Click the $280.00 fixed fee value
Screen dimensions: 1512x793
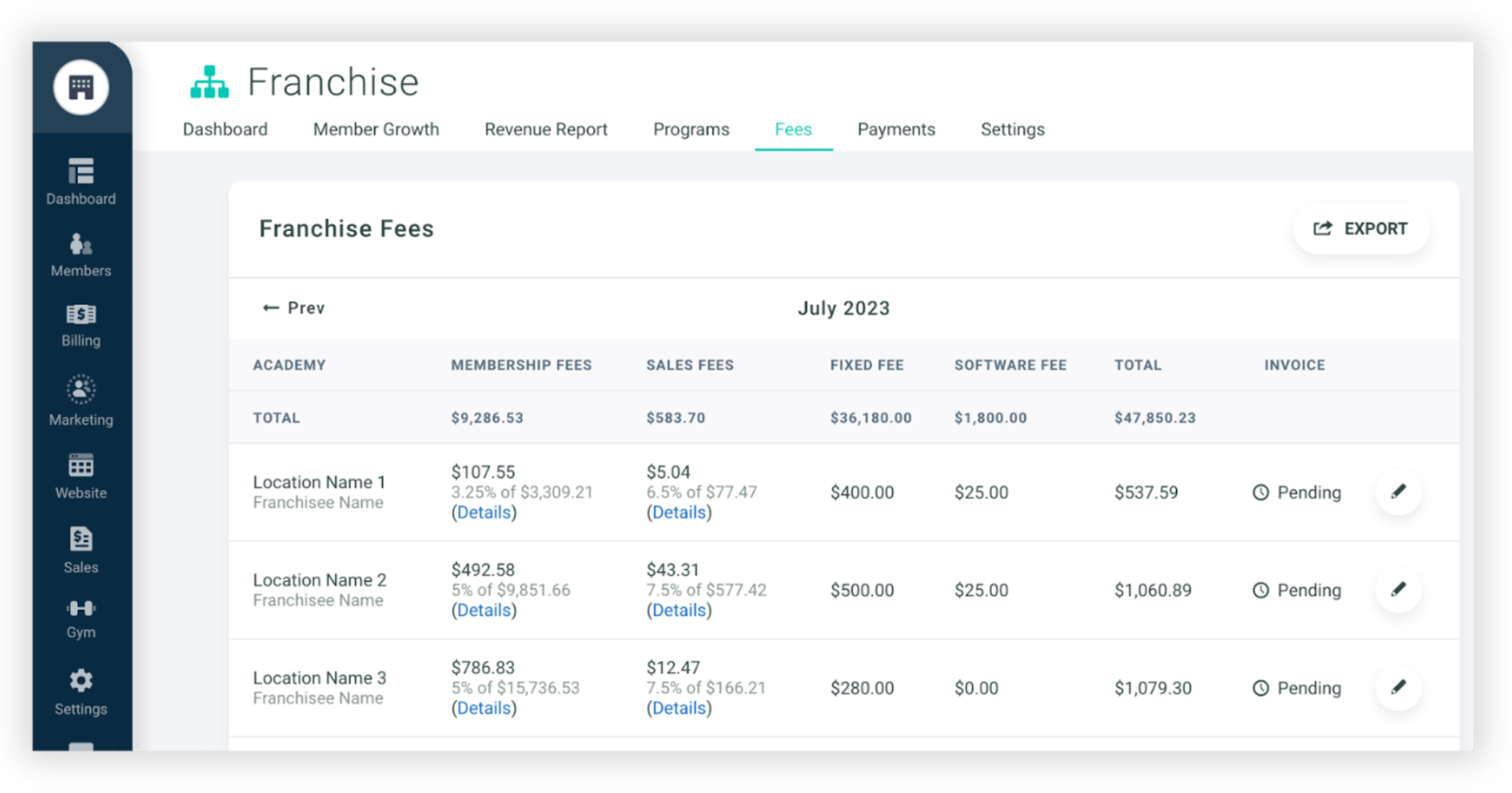(862, 688)
